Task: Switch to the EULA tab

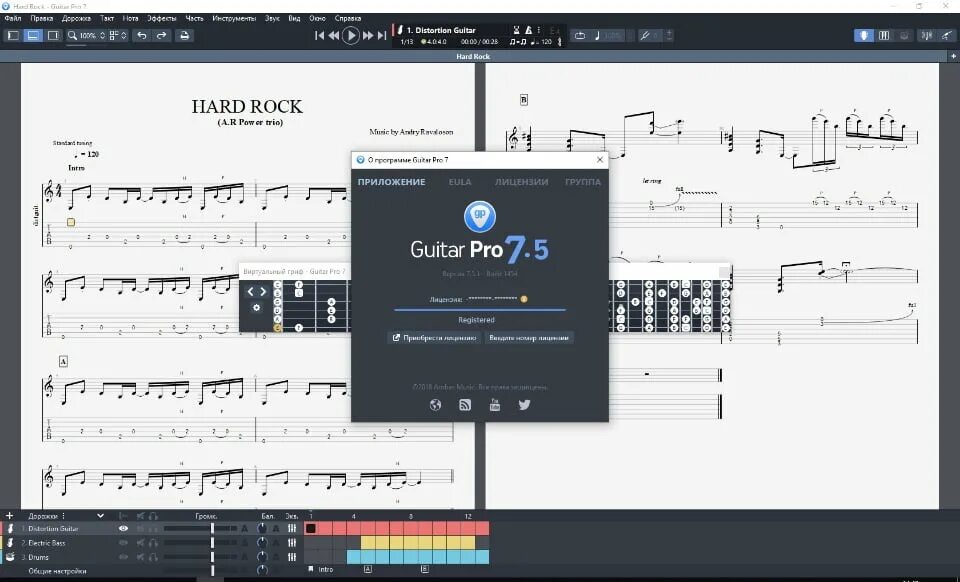Action: tap(460, 182)
